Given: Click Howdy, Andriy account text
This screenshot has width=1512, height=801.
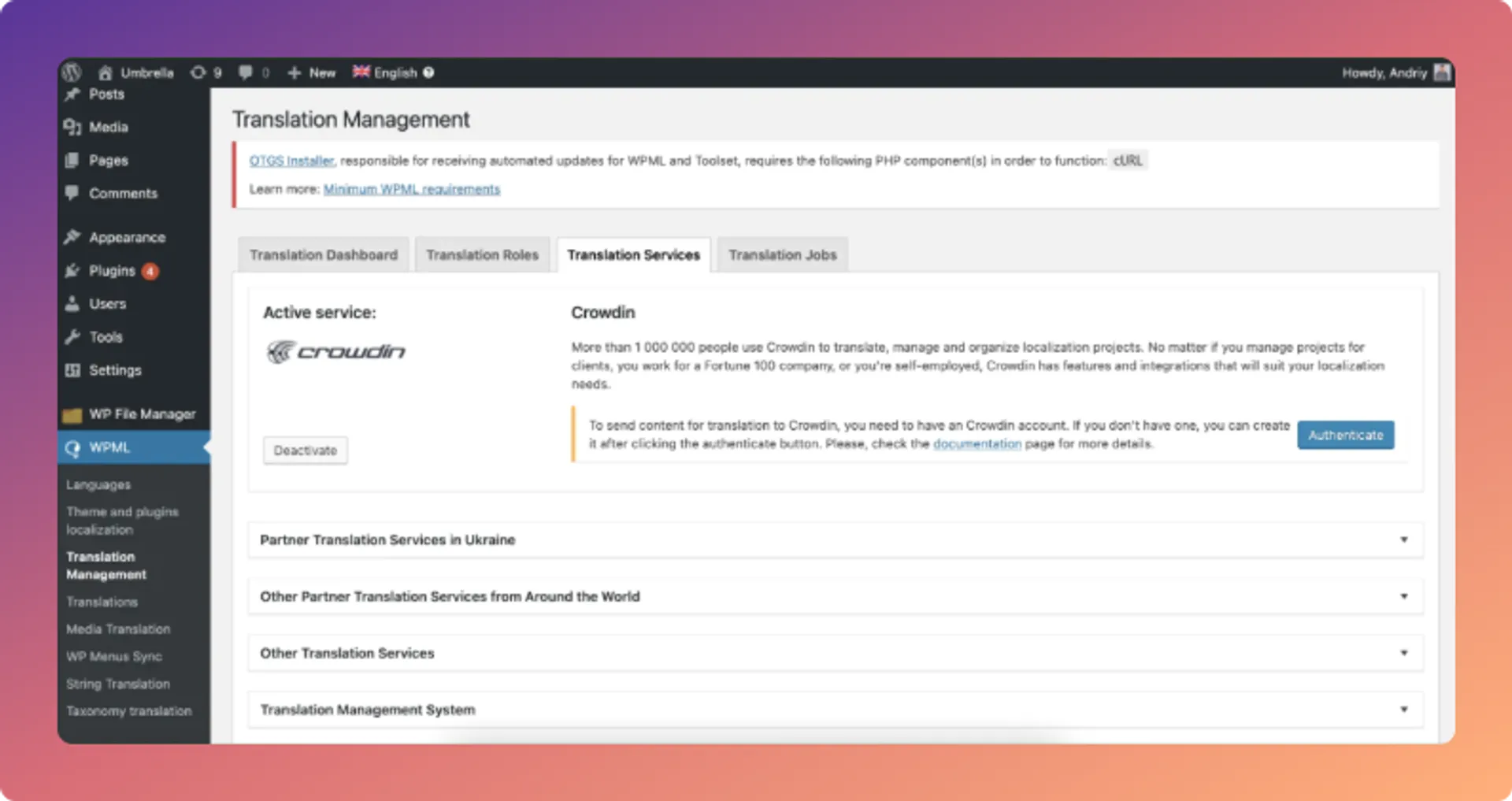Looking at the screenshot, I should (x=1384, y=72).
